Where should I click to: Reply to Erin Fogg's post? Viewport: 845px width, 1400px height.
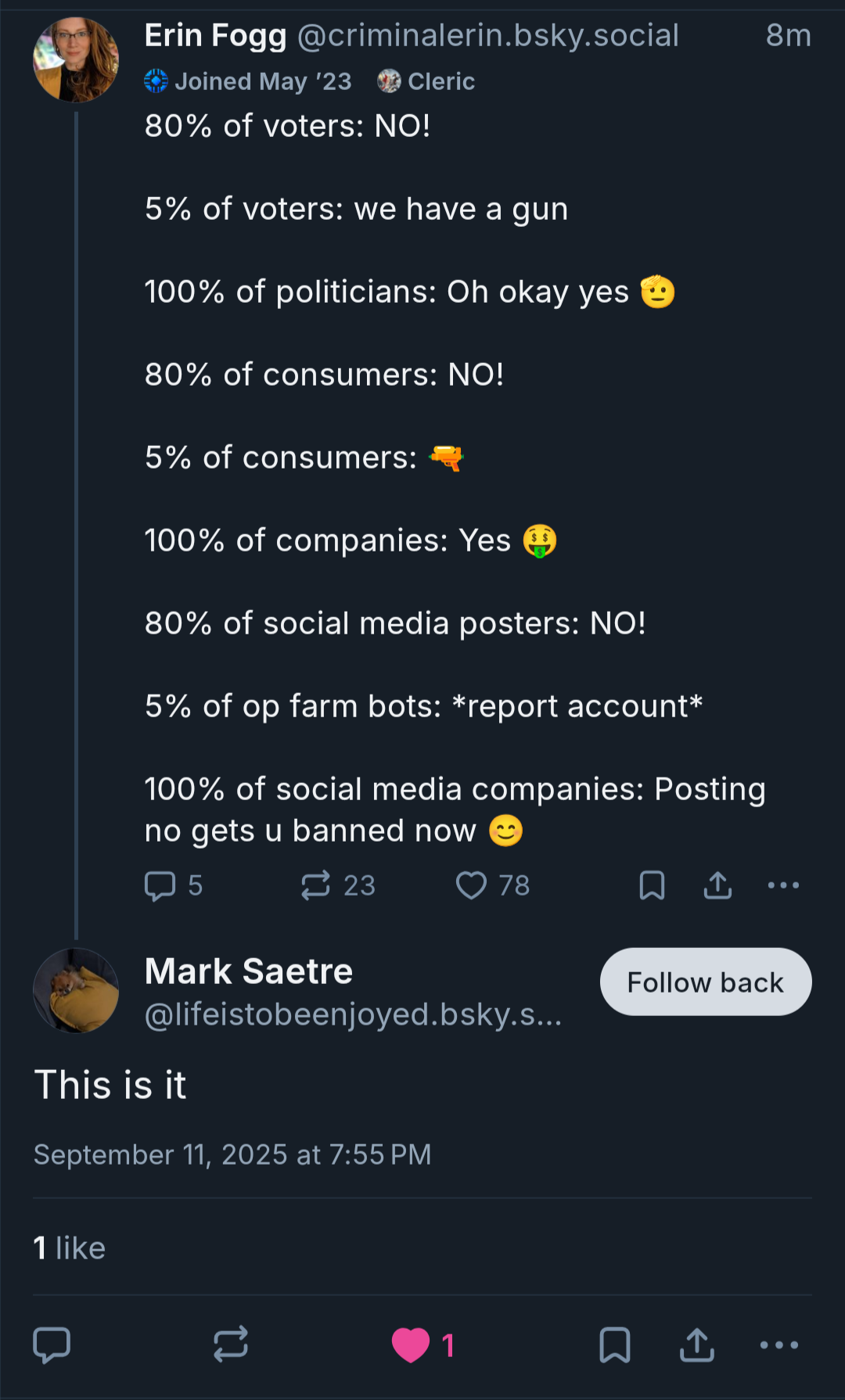pos(160,885)
